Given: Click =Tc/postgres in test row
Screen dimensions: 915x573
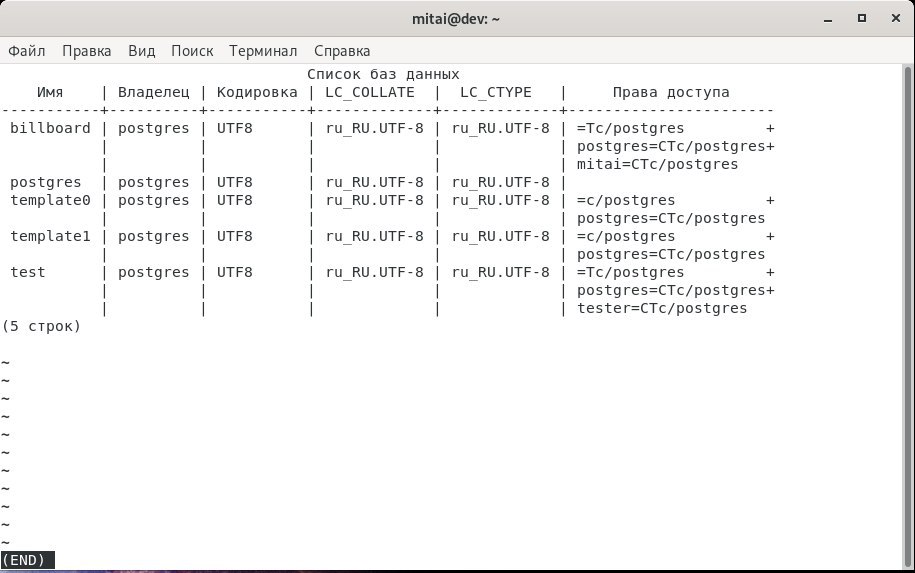Looking at the screenshot, I should [630, 272].
